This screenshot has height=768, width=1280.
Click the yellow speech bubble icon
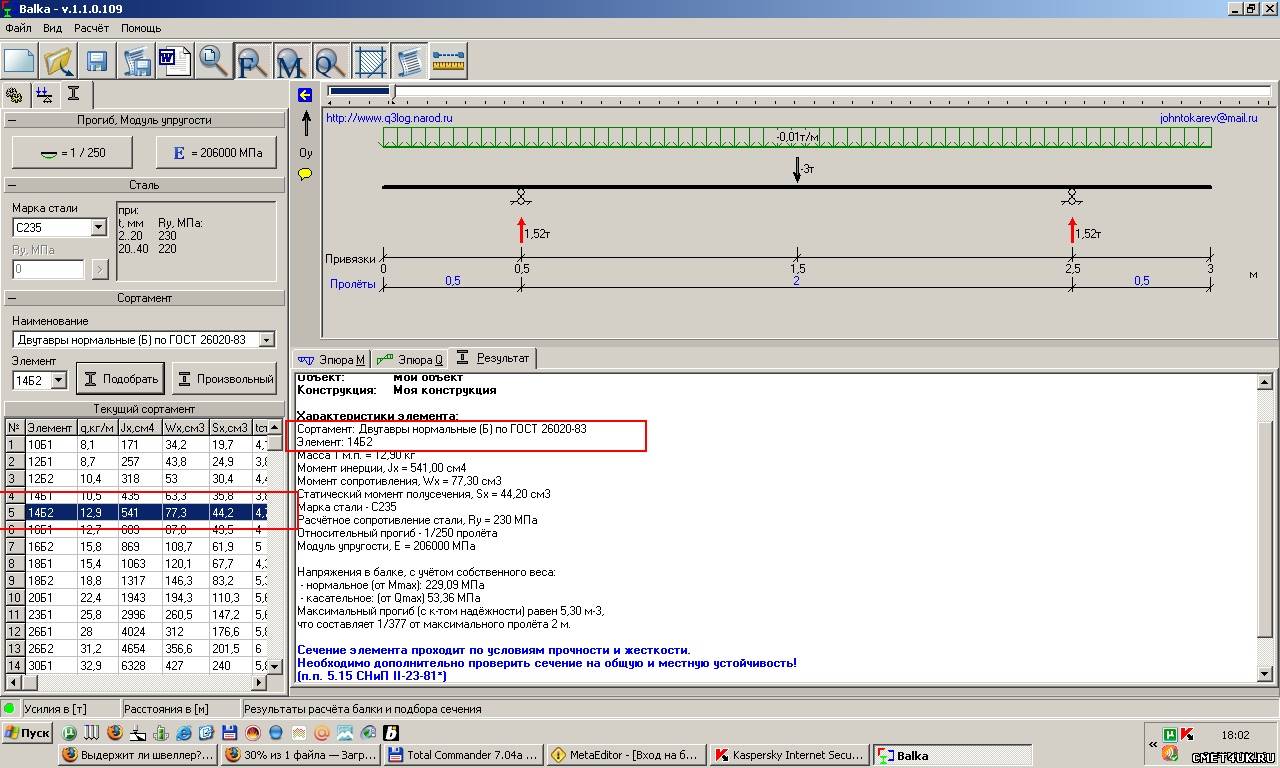point(305,174)
